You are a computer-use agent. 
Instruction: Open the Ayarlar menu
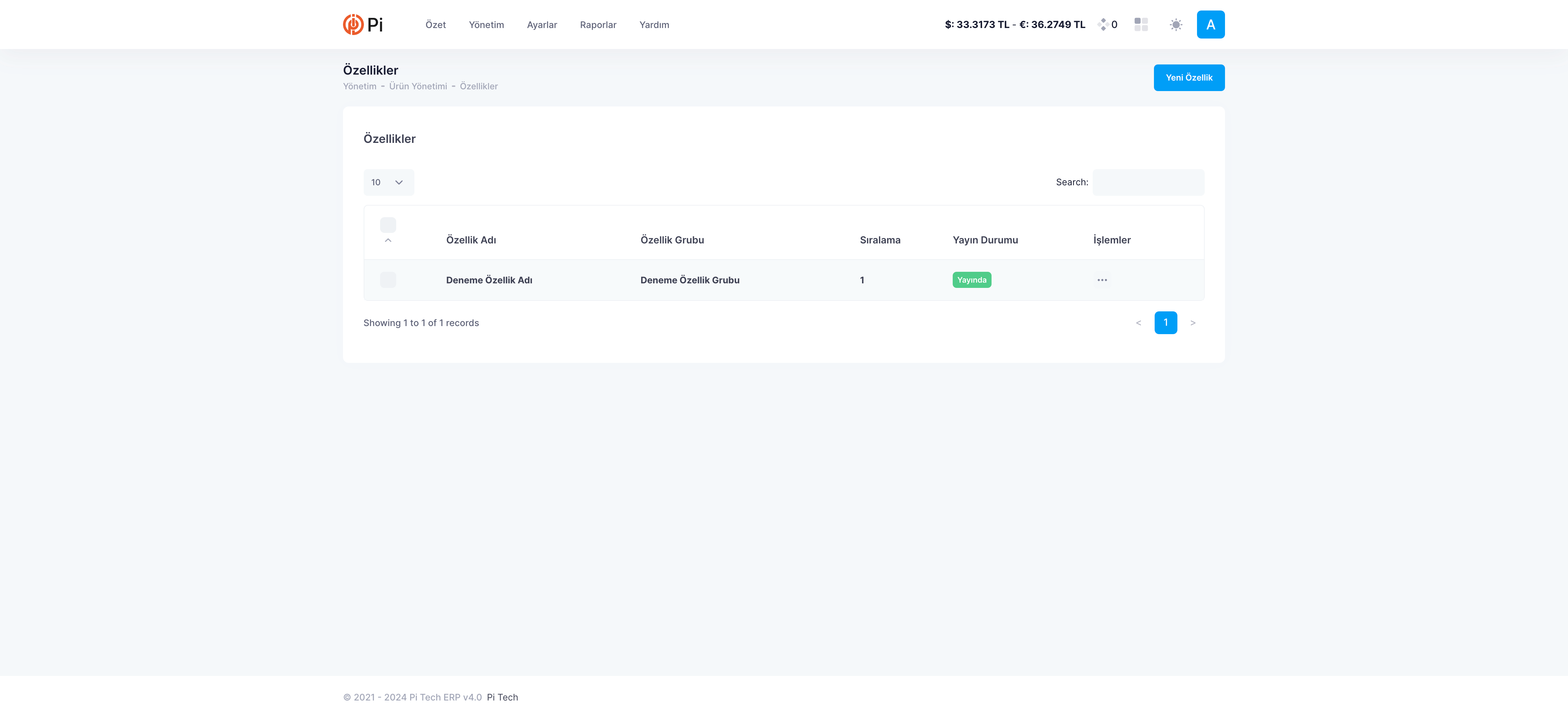pos(541,25)
